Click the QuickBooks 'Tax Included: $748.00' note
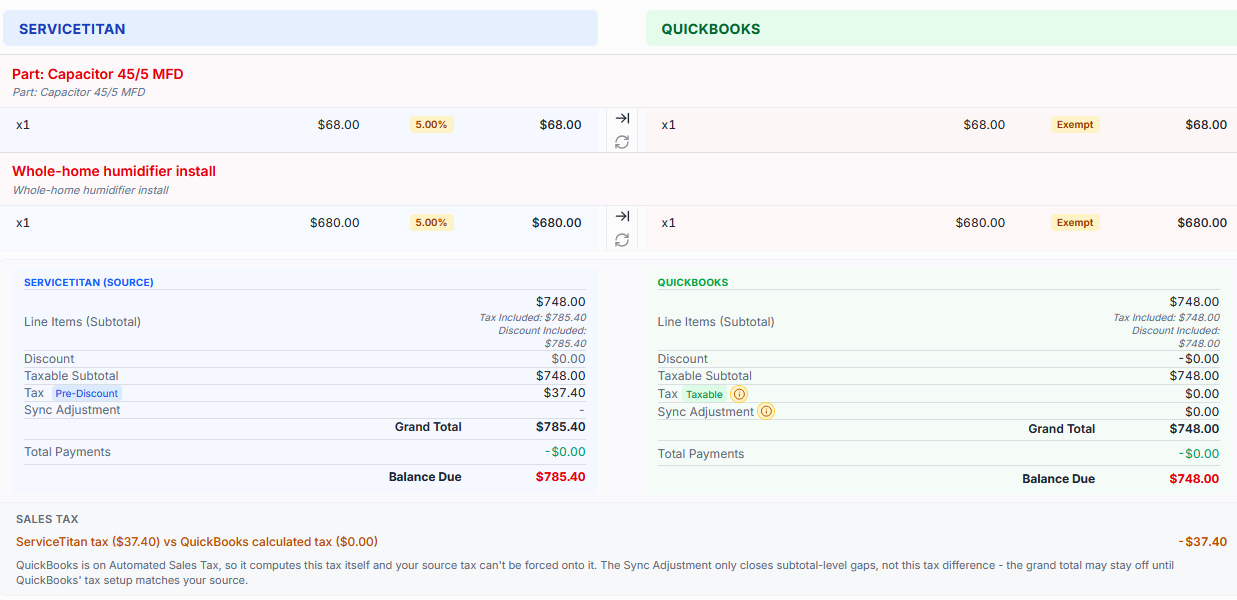 point(1166,318)
